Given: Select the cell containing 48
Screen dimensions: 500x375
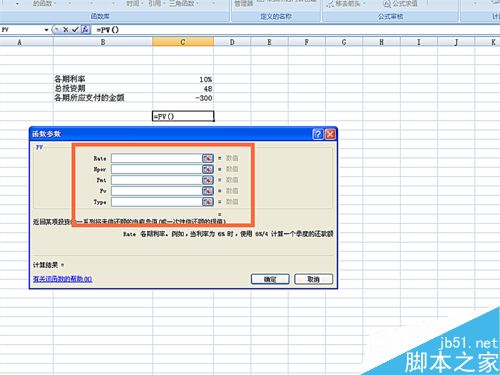Looking at the screenshot, I should click(183, 89).
